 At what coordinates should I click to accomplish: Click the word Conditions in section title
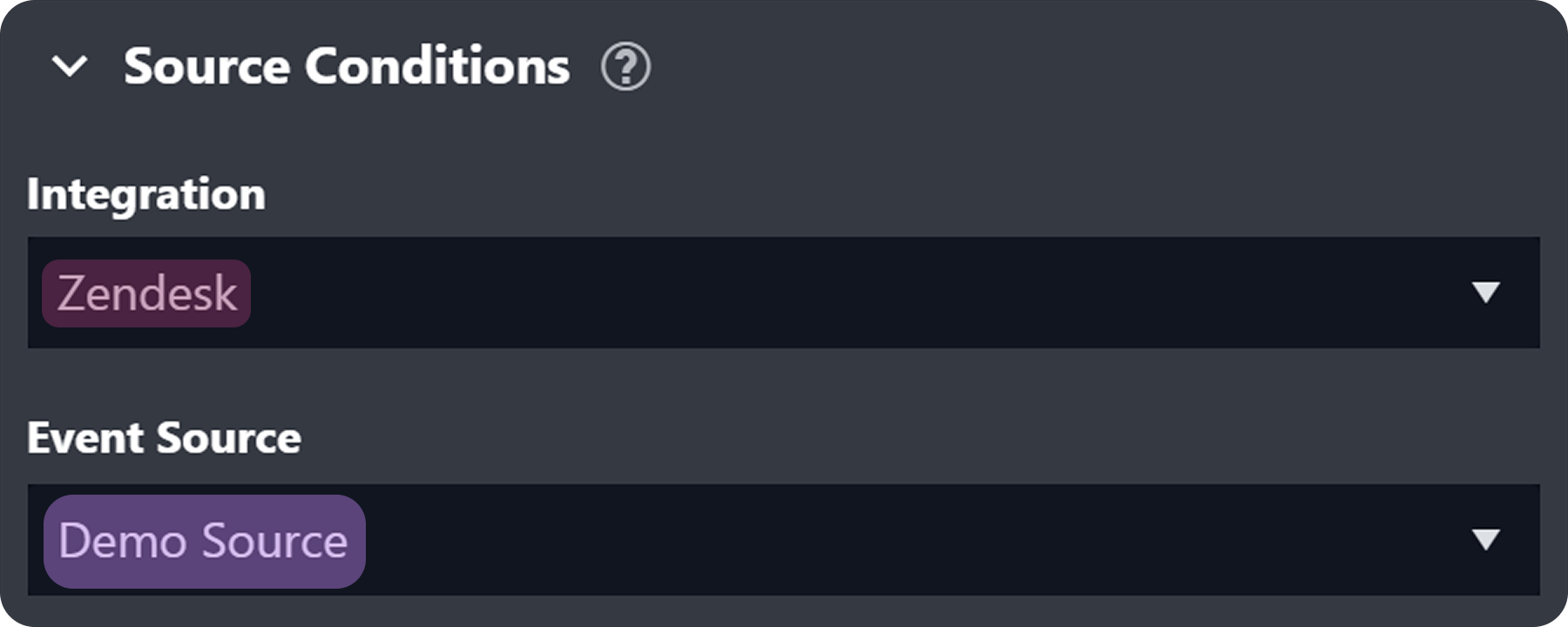coord(437,66)
